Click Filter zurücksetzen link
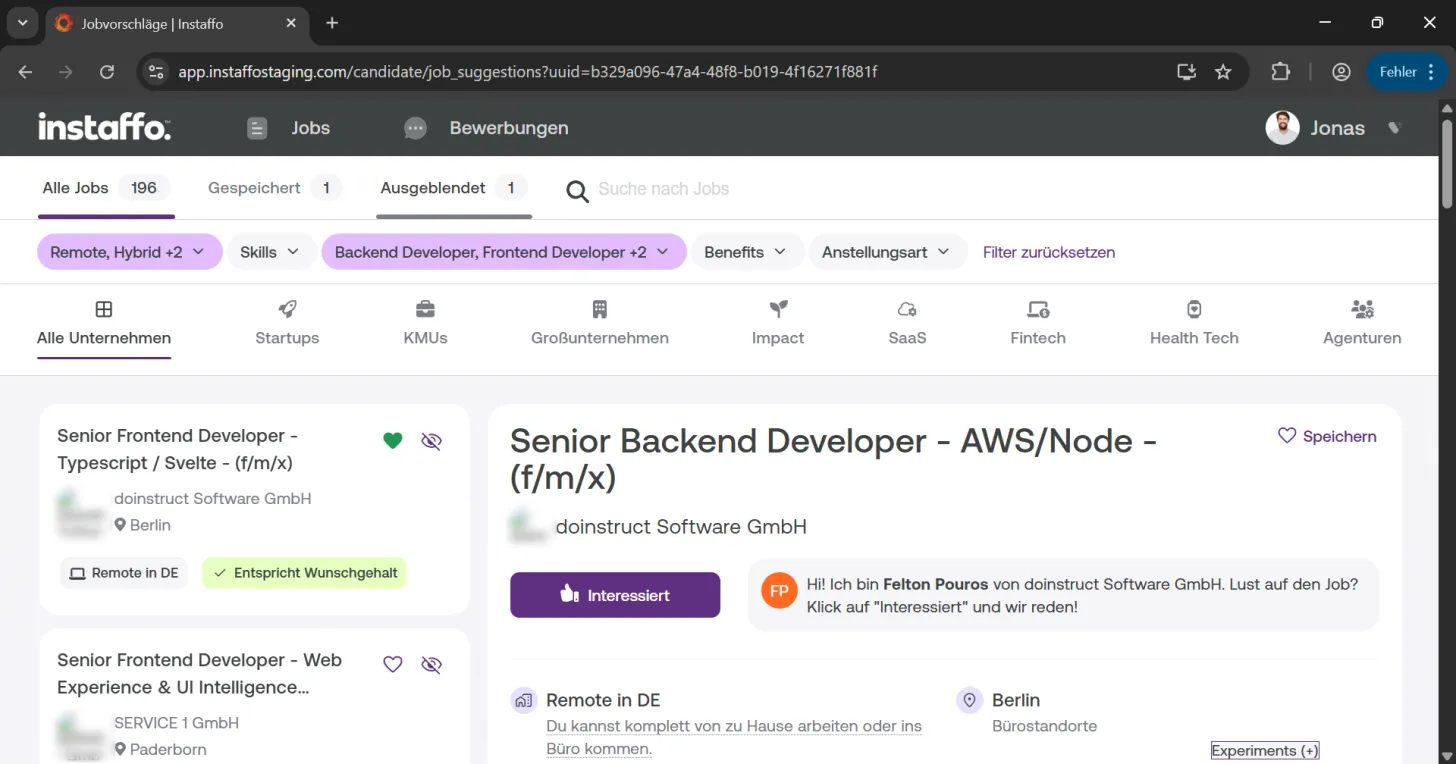Image resolution: width=1456 pixels, height=764 pixels. pyautogui.click(x=1049, y=252)
